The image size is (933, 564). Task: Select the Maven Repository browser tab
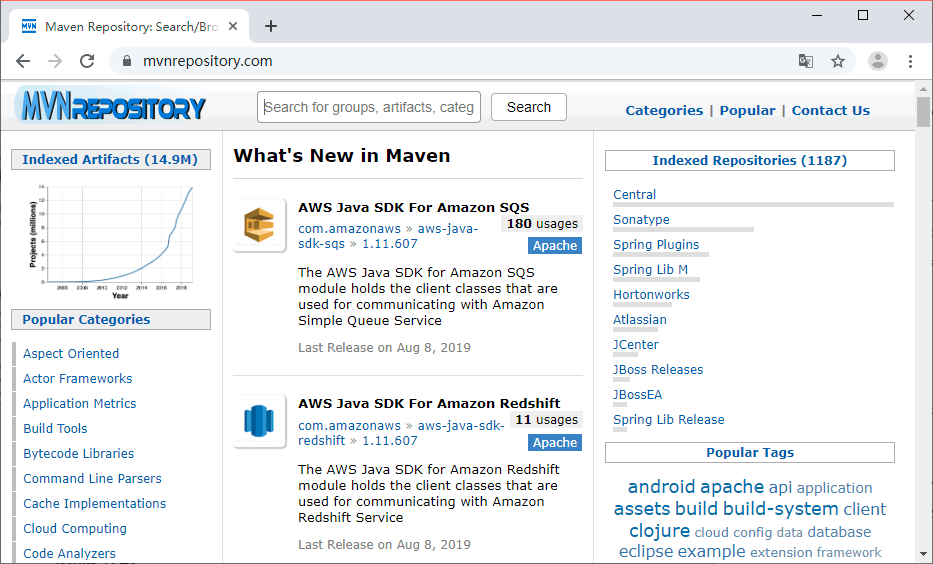coord(128,26)
